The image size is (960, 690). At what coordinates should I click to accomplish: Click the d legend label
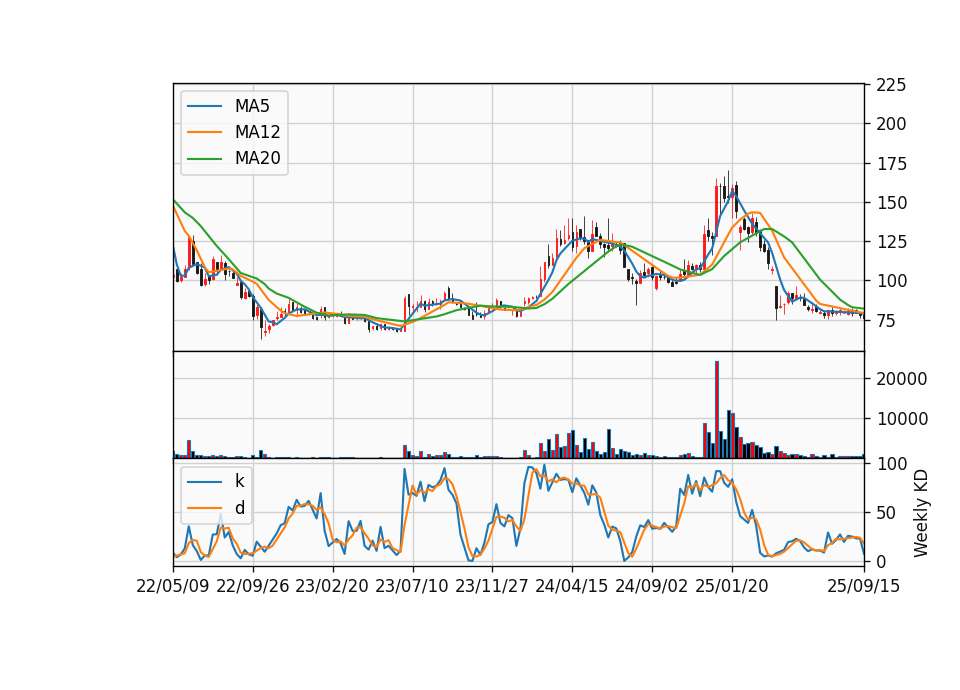pyautogui.click(x=239, y=508)
